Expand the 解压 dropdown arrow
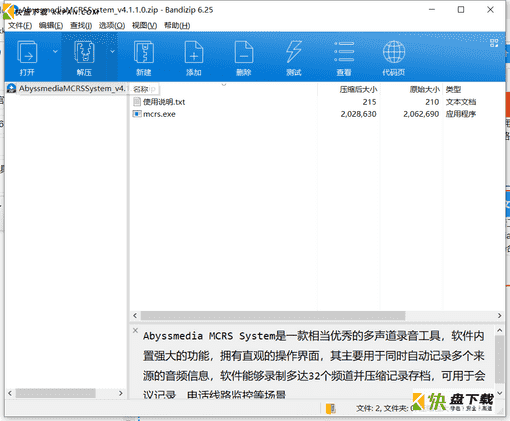The width and height of the screenshot is (510, 421). 112,51
